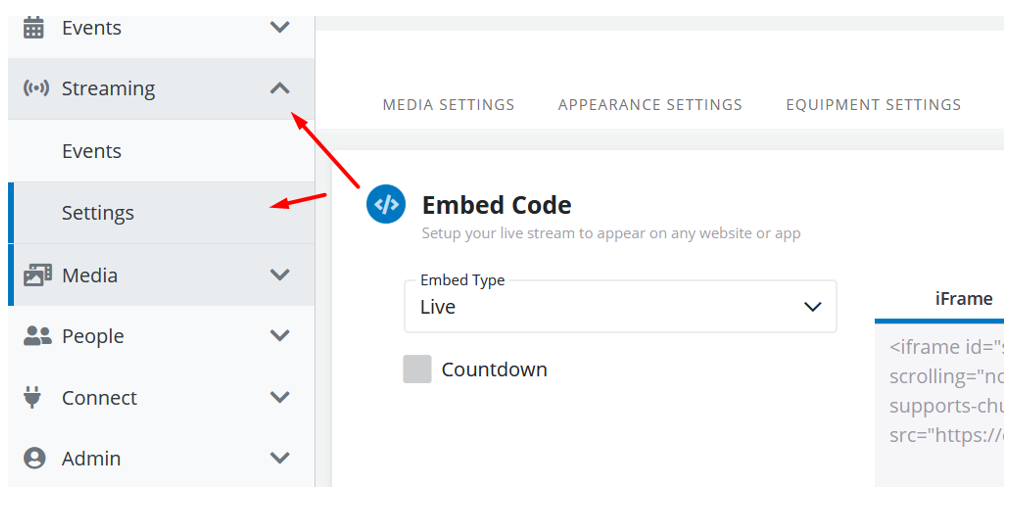This screenshot has height=509, width=1013.
Task: Enable the Countdown checkbox
Action: point(417,369)
